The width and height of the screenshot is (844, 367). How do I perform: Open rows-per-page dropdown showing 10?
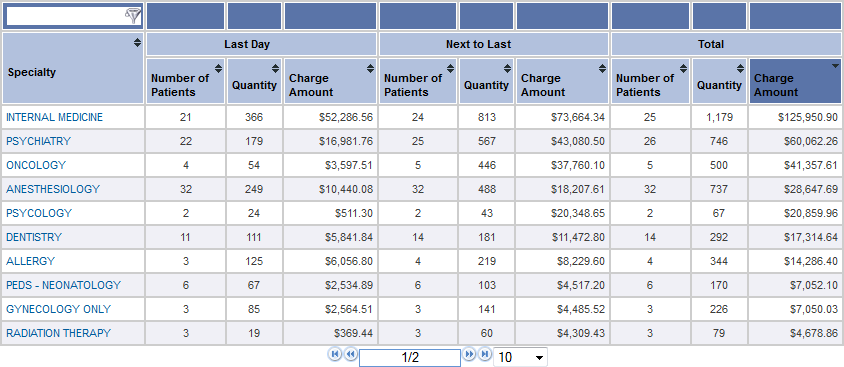[520, 357]
